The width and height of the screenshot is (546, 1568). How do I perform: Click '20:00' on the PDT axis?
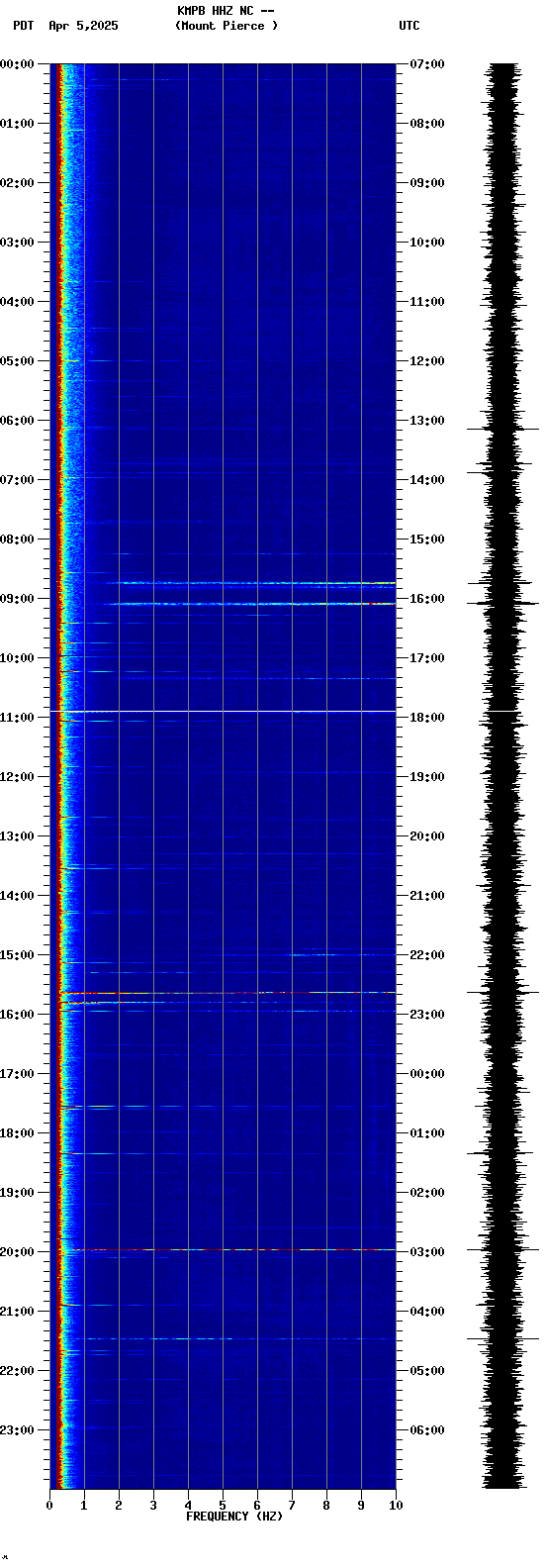tap(17, 1252)
